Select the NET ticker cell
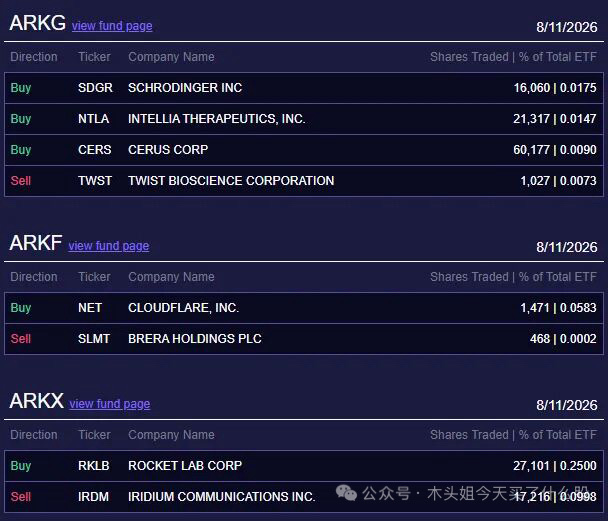608x521 pixels. tap(90, 308)
